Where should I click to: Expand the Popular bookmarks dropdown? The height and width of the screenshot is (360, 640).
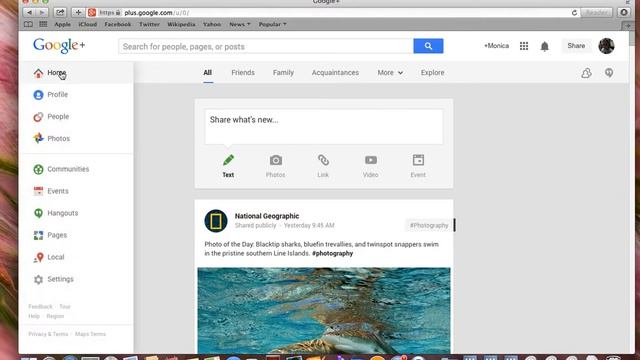click(x=272, y=24)
